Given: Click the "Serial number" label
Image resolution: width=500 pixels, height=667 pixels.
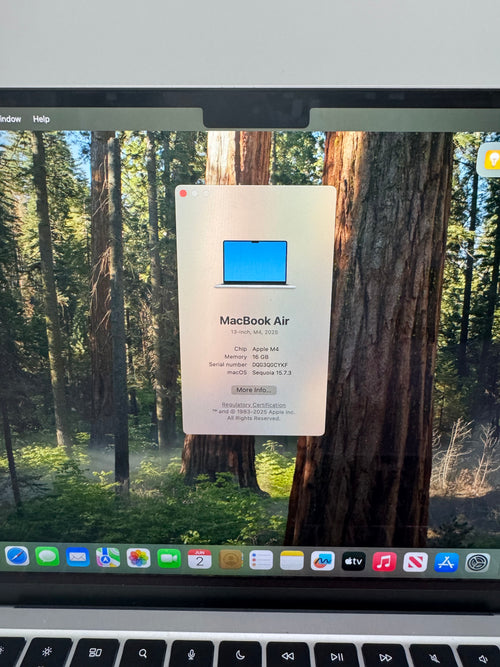Looking at the screenshot, I should tap(228, 365).
